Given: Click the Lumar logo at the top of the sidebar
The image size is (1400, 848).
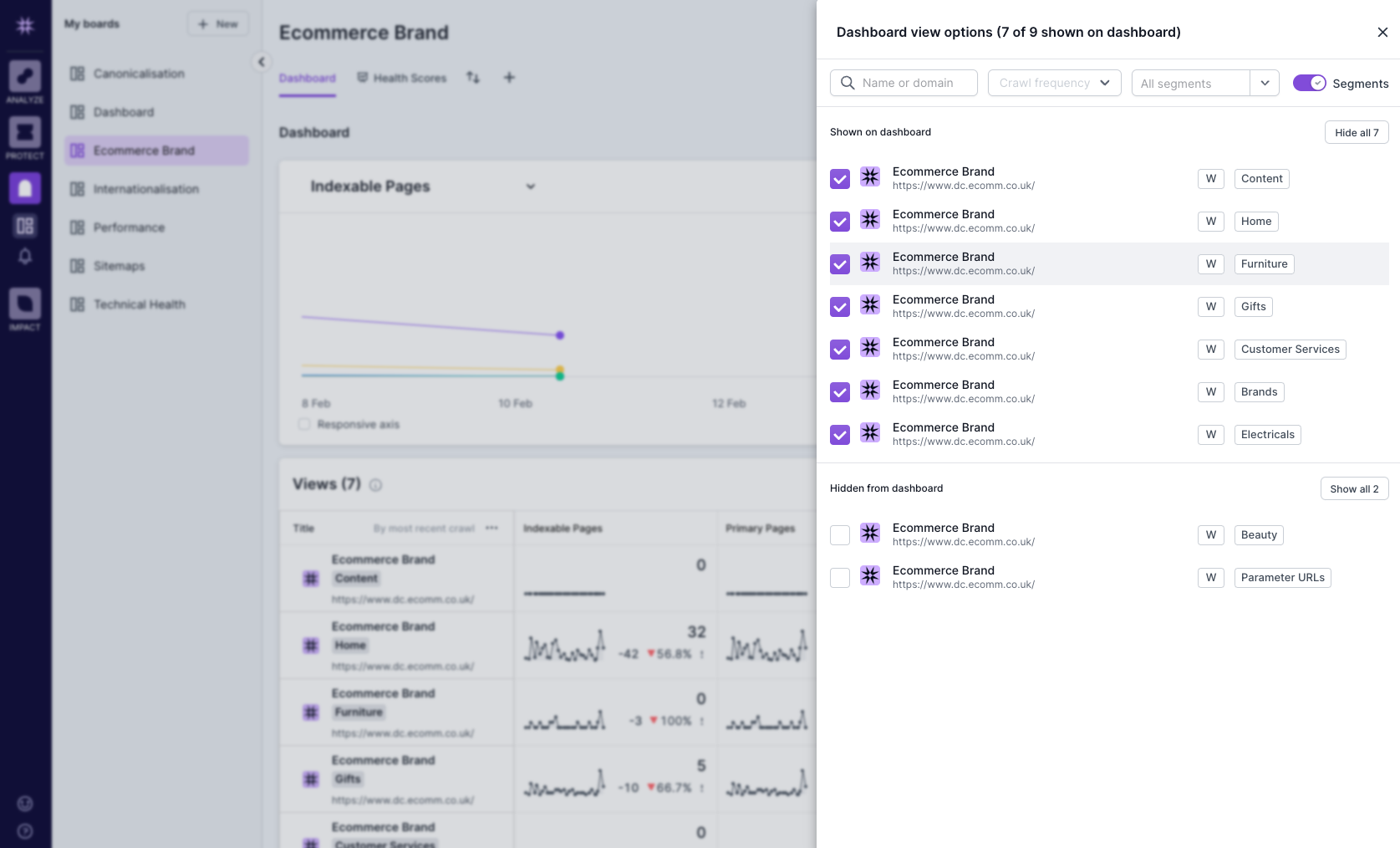Looking at the screenshot, I should coord(25,25).
